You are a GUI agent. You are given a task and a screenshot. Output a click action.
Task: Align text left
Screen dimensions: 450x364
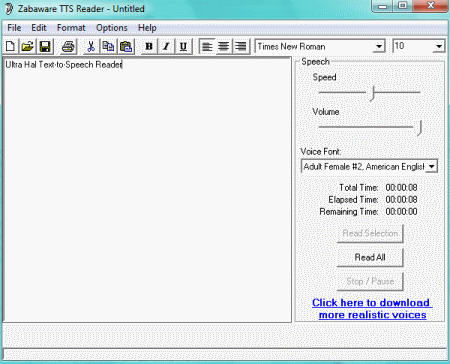[207, 47]
